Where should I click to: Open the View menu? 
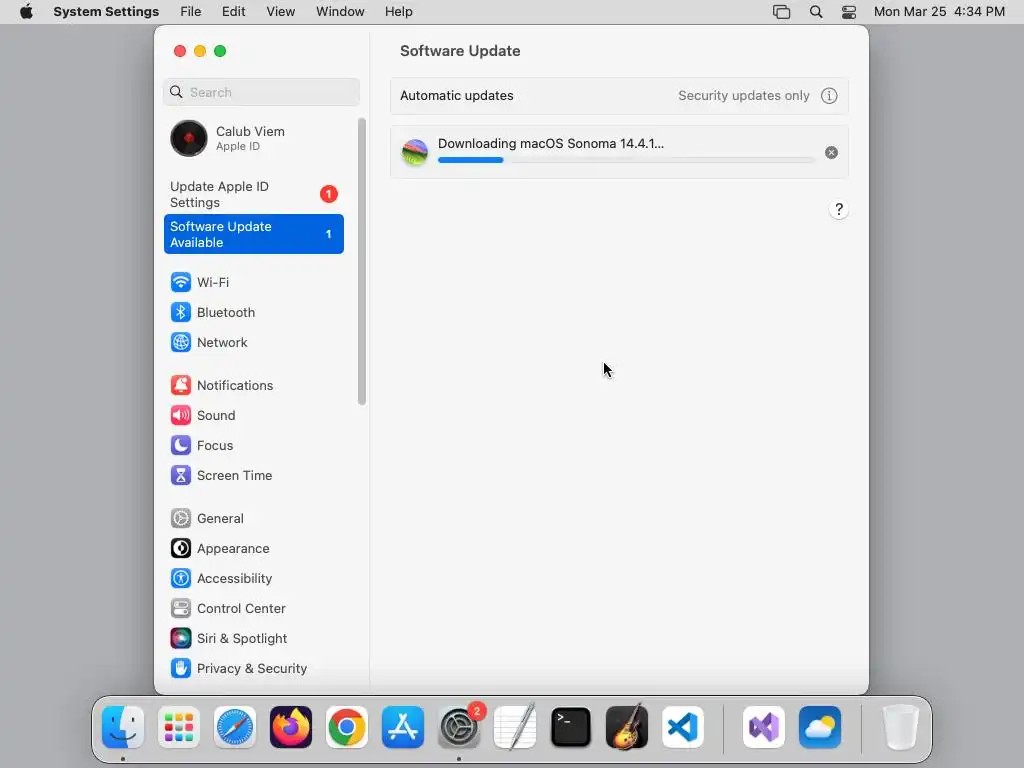click(280, 12)
